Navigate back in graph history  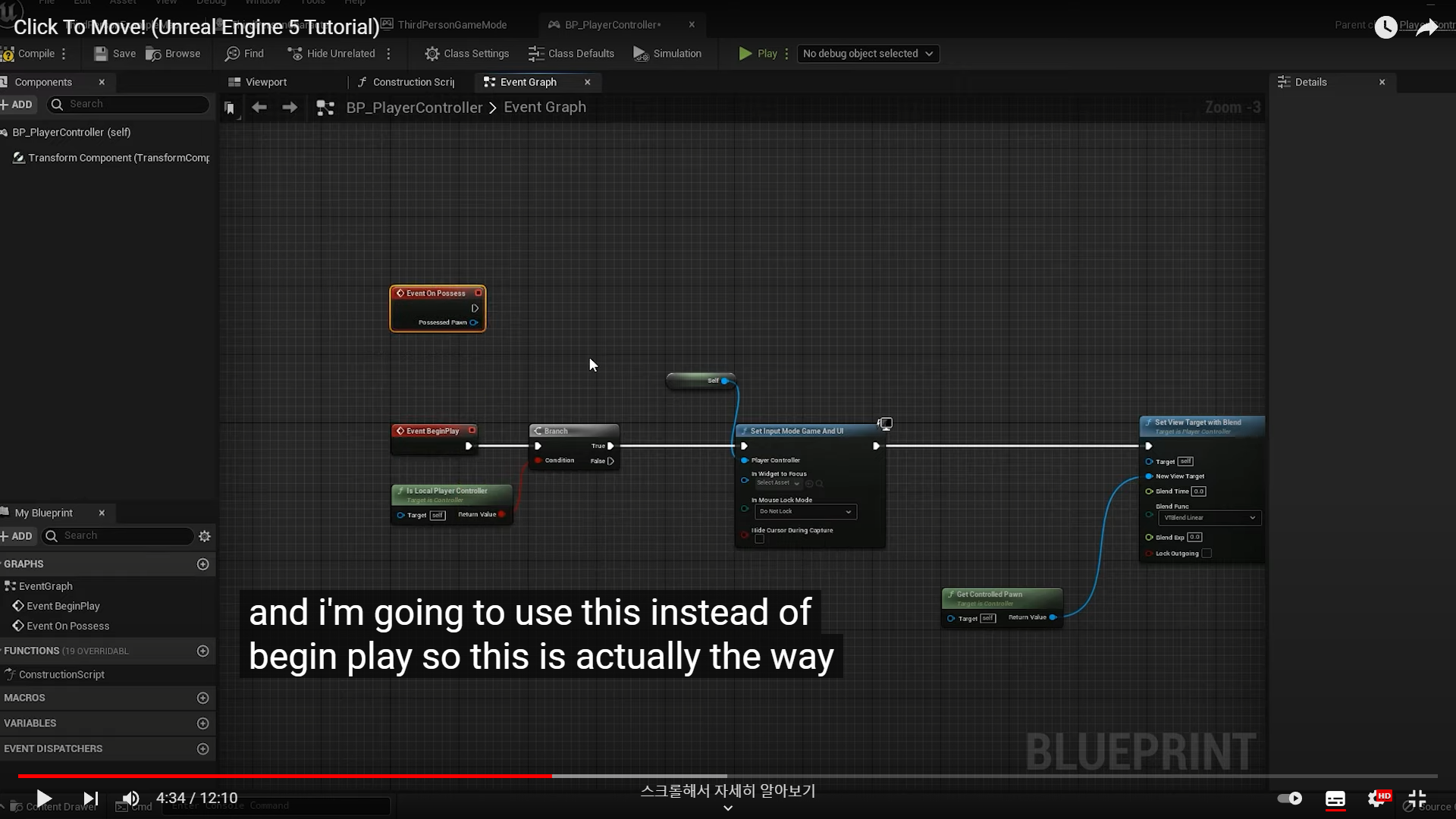click(259, 108)
